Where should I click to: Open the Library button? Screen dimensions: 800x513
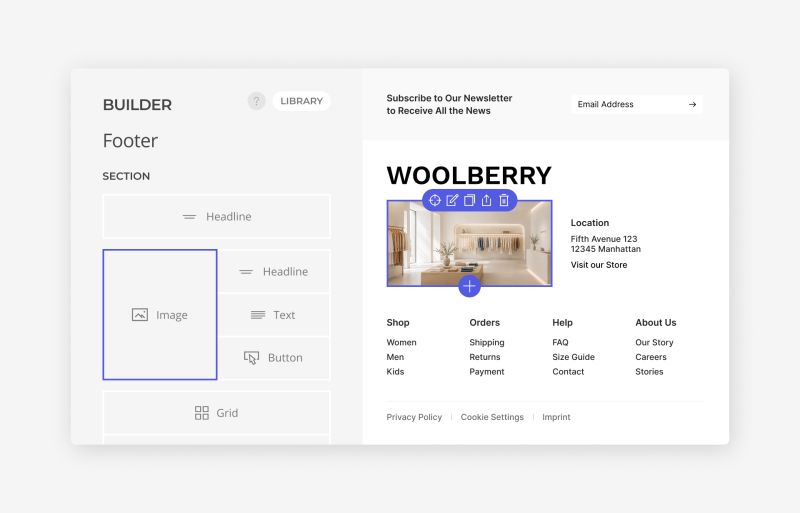tap(302, 101)
